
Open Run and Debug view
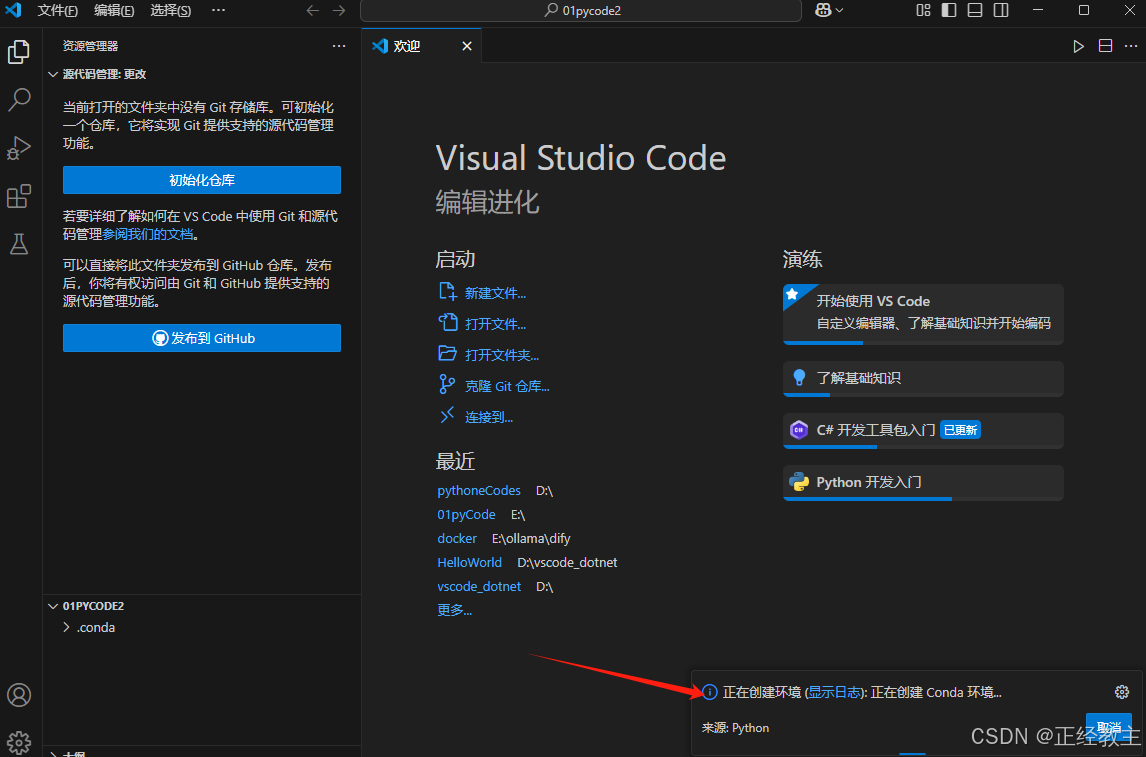coord(19,148)
